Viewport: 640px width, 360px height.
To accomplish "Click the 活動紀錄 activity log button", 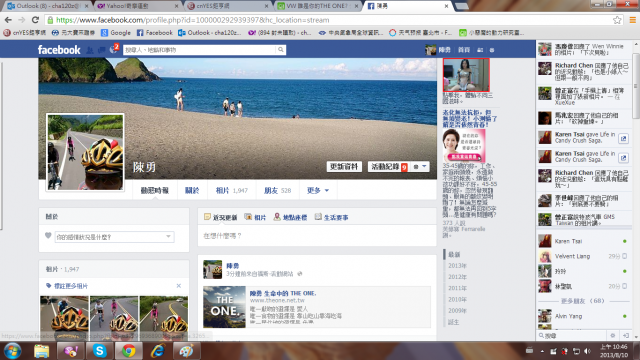I will pos(389,167).
